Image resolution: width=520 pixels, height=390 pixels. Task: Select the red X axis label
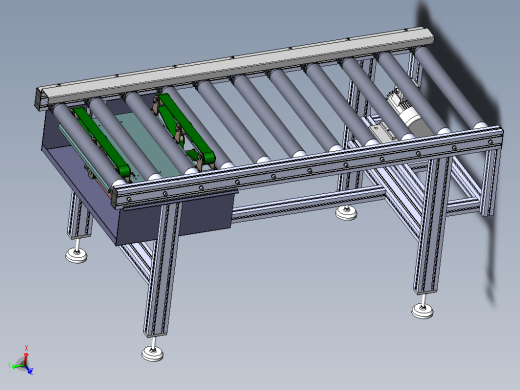coord(26,348)
